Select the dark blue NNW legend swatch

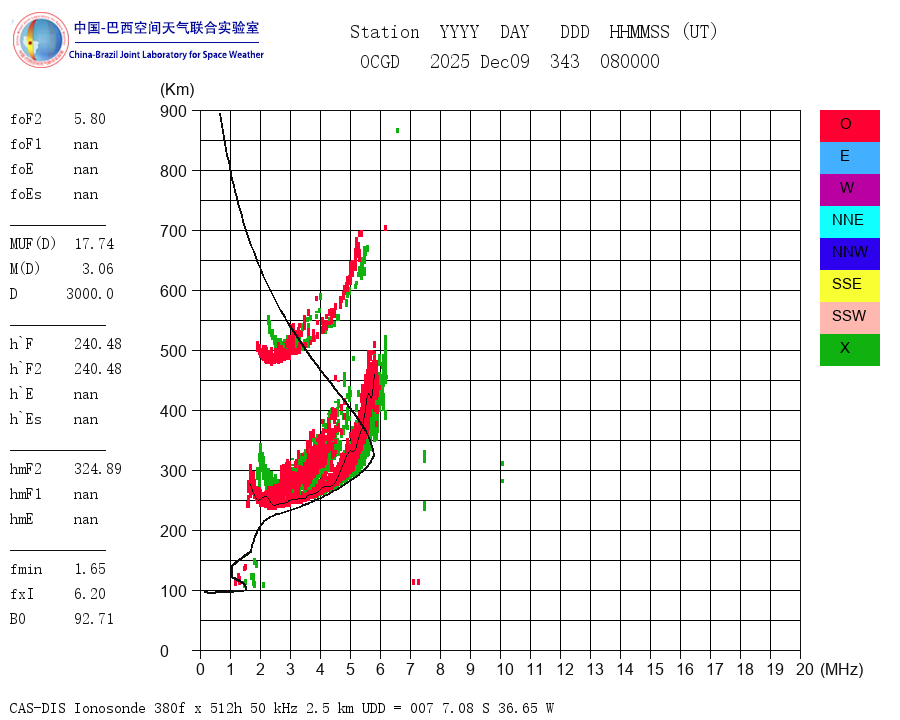coord(849,254)
